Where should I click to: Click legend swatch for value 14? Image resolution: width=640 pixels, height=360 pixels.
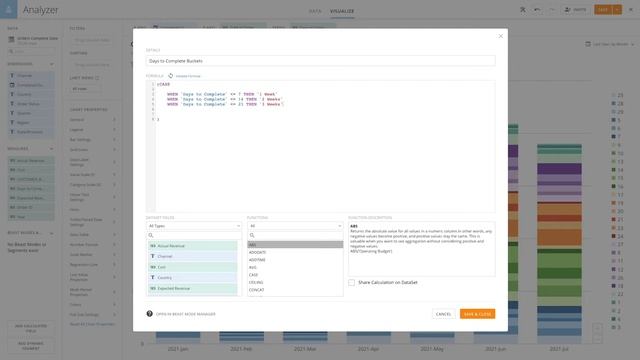(613, 170)
